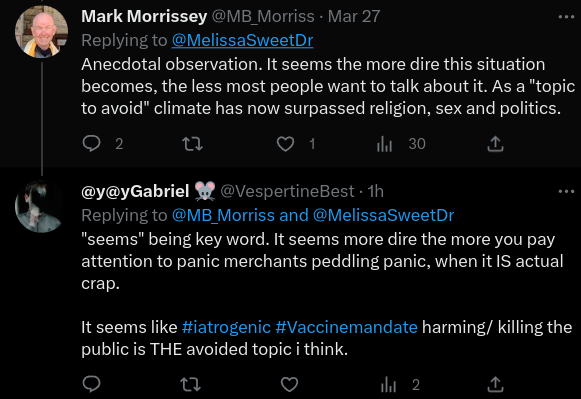This screenshot has height=399, width=581.
Task: Reply to @VespertineBest's tweet
Action: point(91,384)
